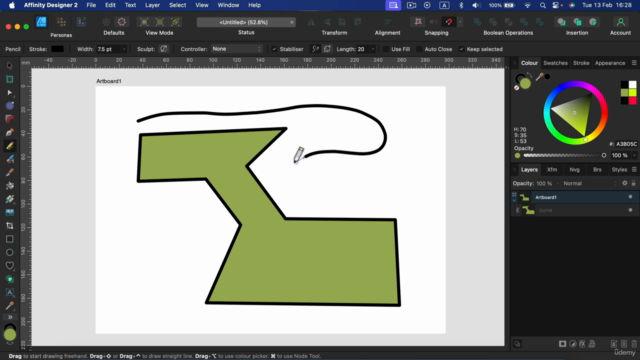Click the adjustments icon in Layers panel
This screenshot has width=640, height=360.
click(573, 344)
